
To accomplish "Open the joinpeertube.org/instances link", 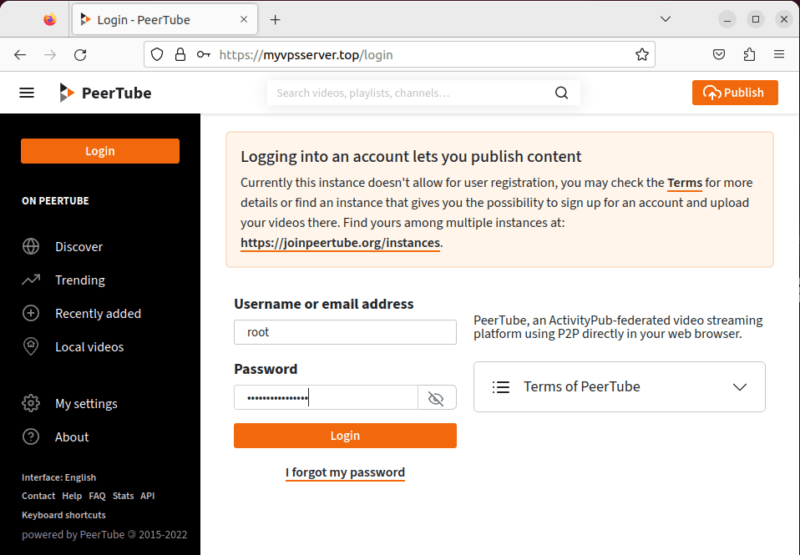I will click(340, 243).
